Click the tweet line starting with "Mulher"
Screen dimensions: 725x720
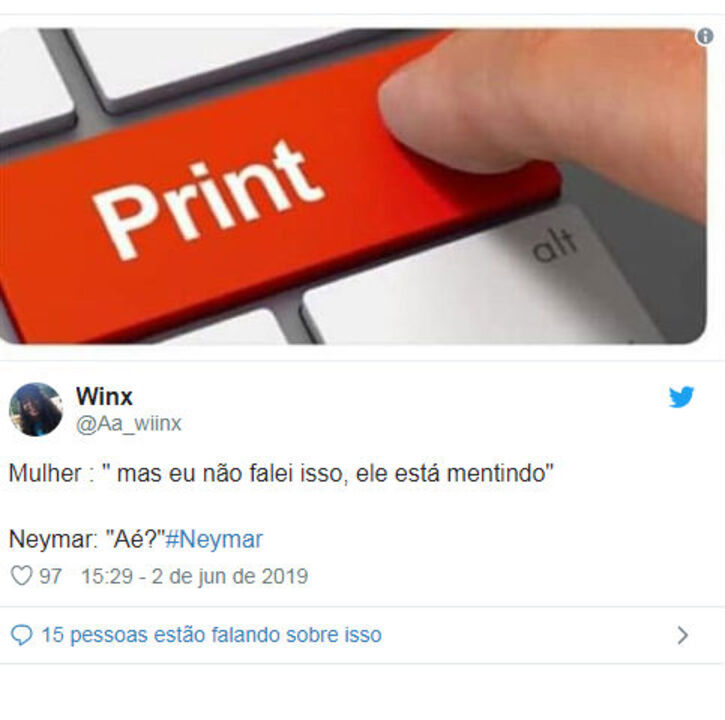281,474
